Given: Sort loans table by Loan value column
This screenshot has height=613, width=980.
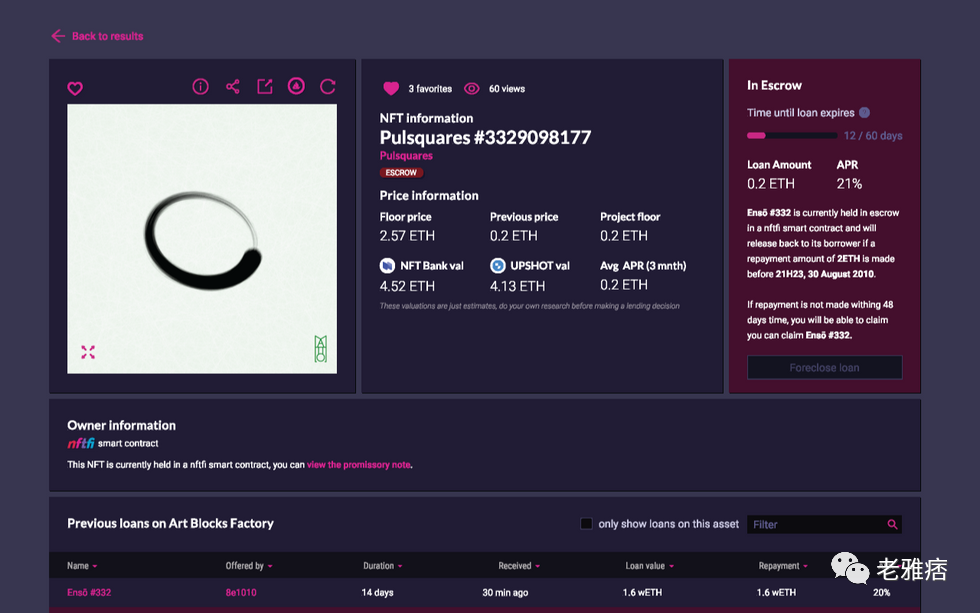Looking at the screenshot, I should 649,566.
